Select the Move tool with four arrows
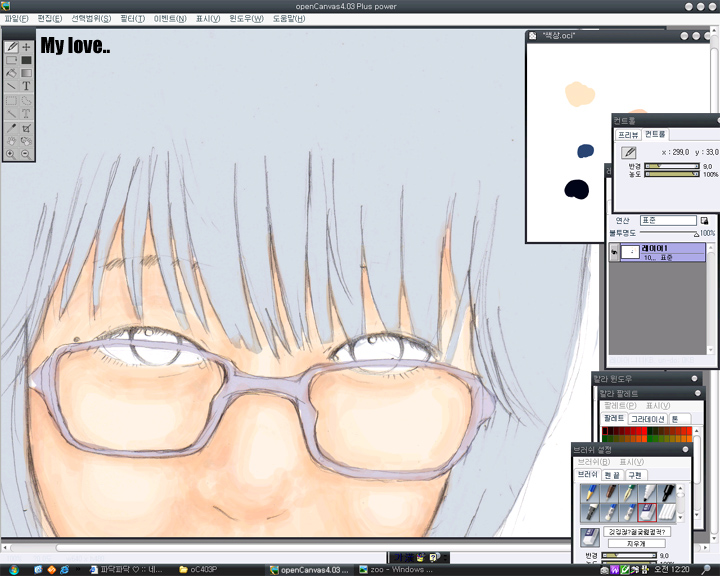The width and height of the screenshot is (720, 576). pyautogui.click(x=26, y=47)
